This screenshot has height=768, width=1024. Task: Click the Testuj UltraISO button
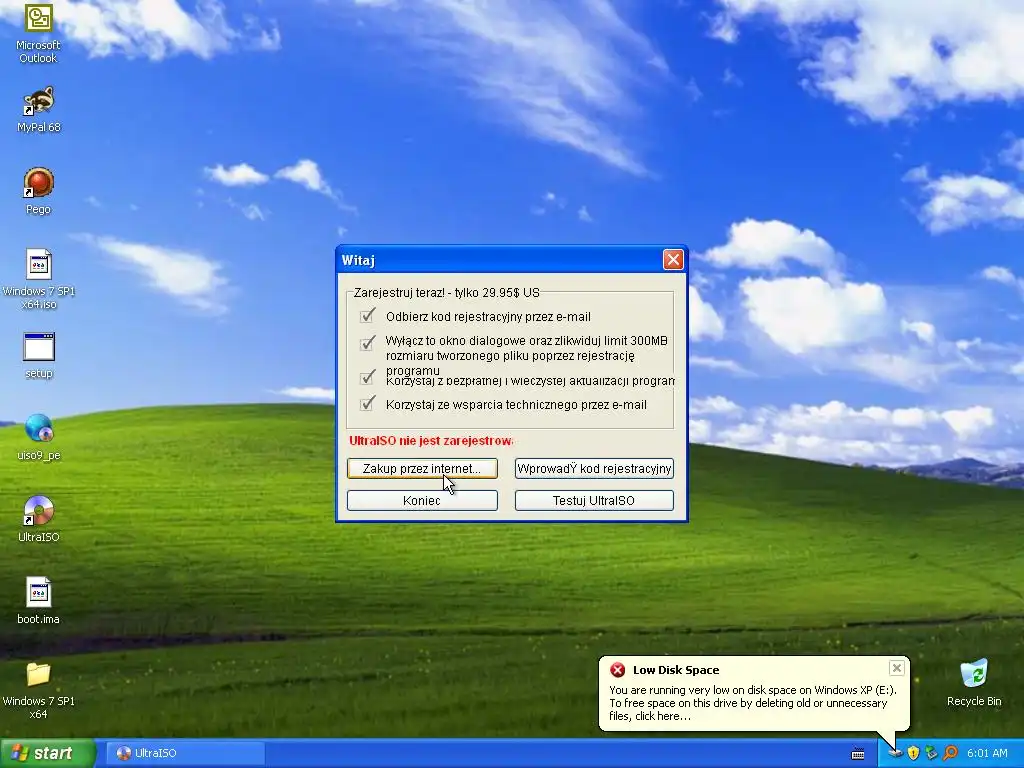coord(594,500)
